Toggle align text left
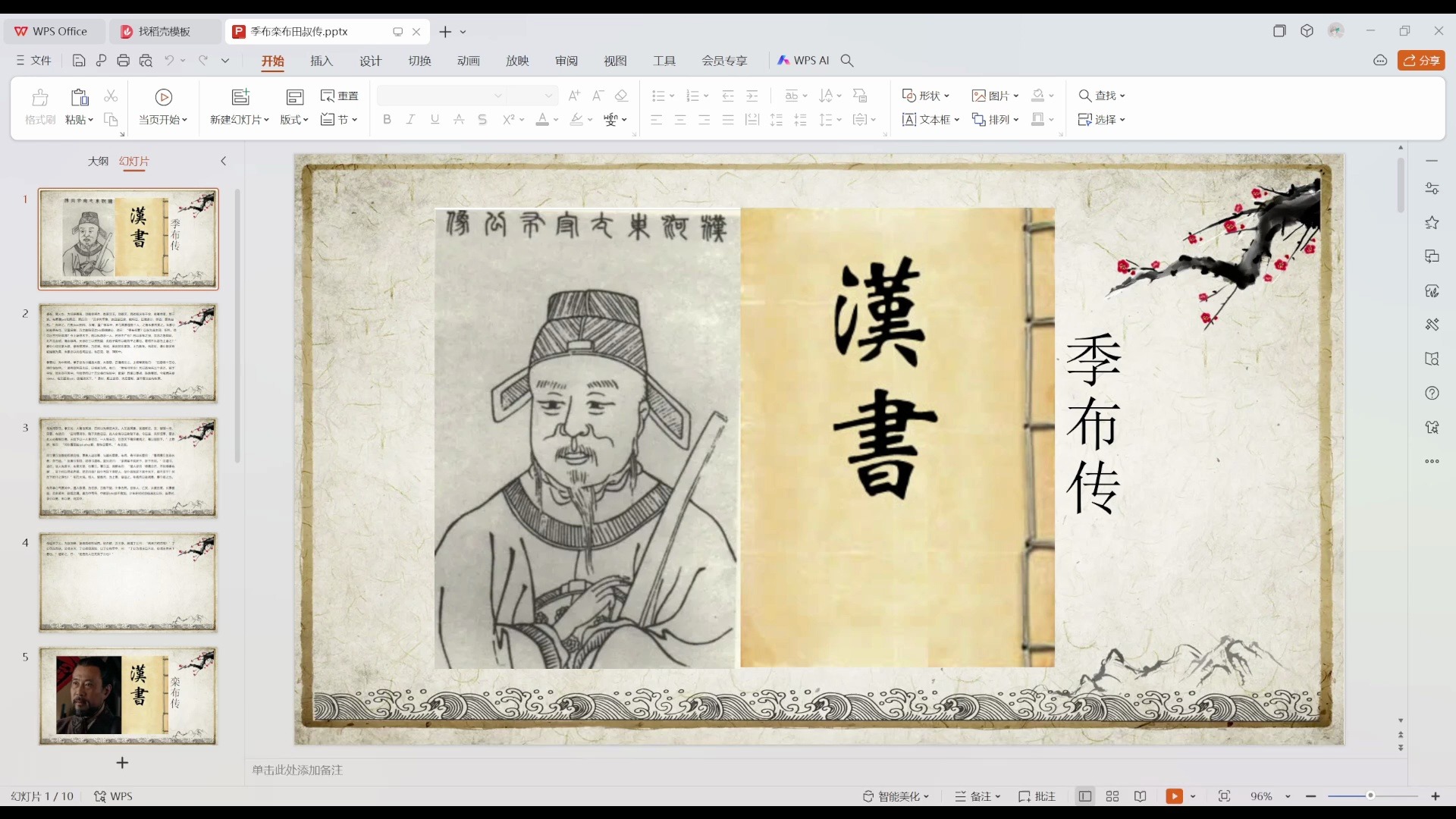The image size is (1456, 819). coord(657,119)
